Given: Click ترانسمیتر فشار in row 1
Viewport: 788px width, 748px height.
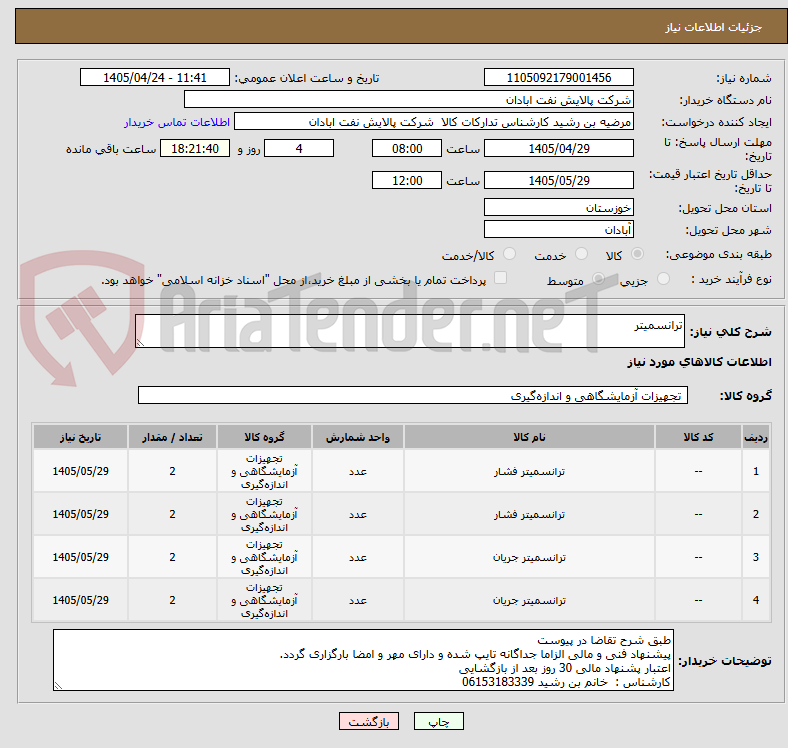Looking at the screenshot, I should coord(529,472).
